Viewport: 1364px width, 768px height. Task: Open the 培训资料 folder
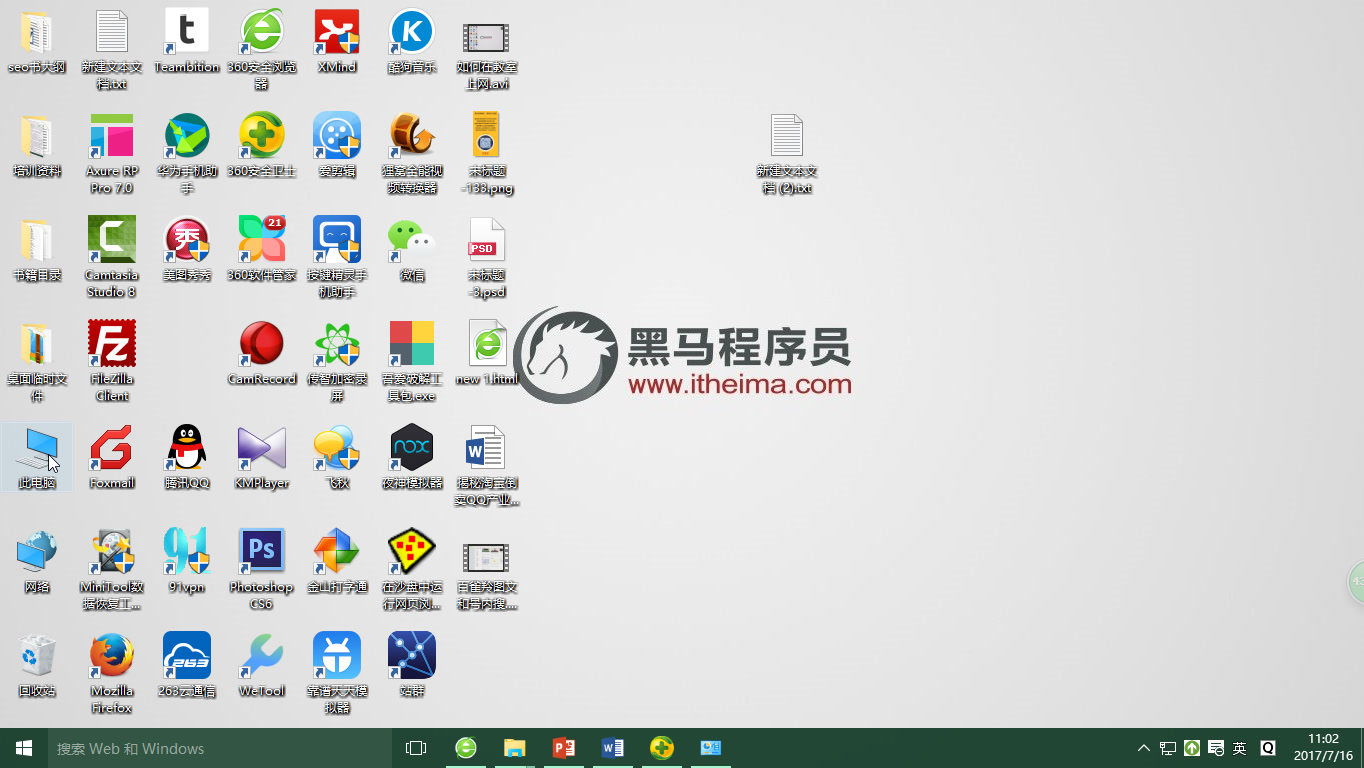coord(37,145)
